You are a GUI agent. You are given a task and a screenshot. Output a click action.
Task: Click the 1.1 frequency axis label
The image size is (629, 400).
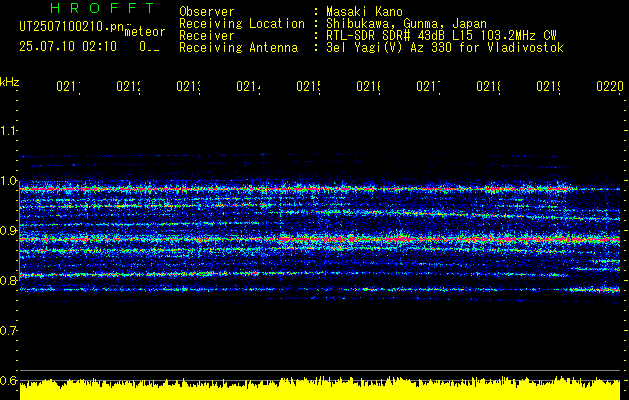point(8,131)
